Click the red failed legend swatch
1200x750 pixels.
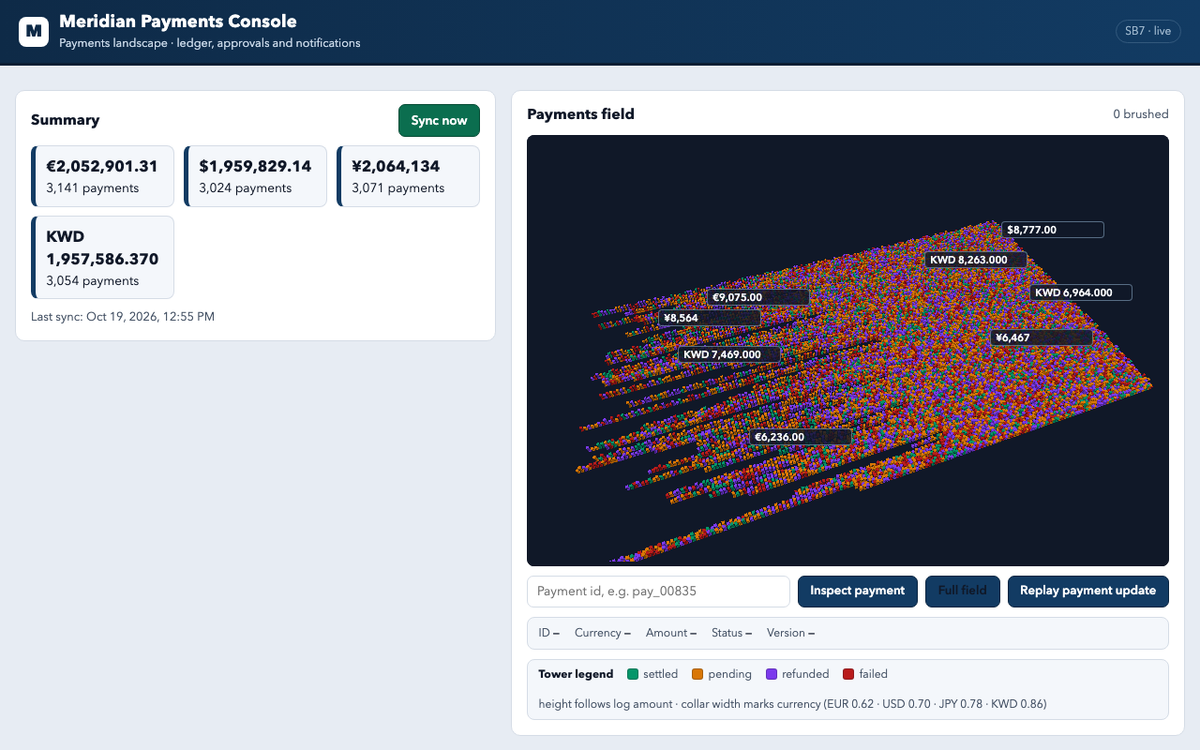(x=849, y=674)
